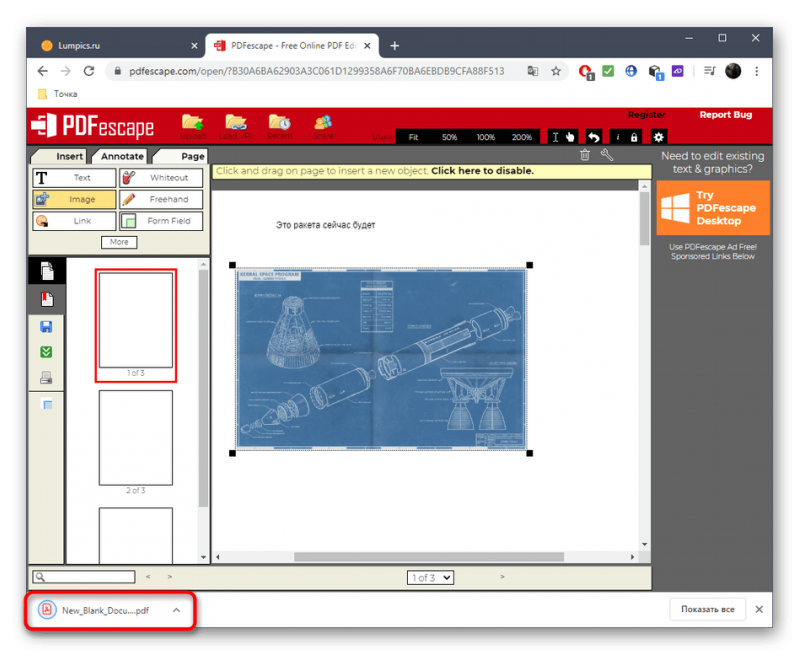This screenshot has width=800, height=655.
Task: Go back to the previous page
Action: tap(43, 71)
